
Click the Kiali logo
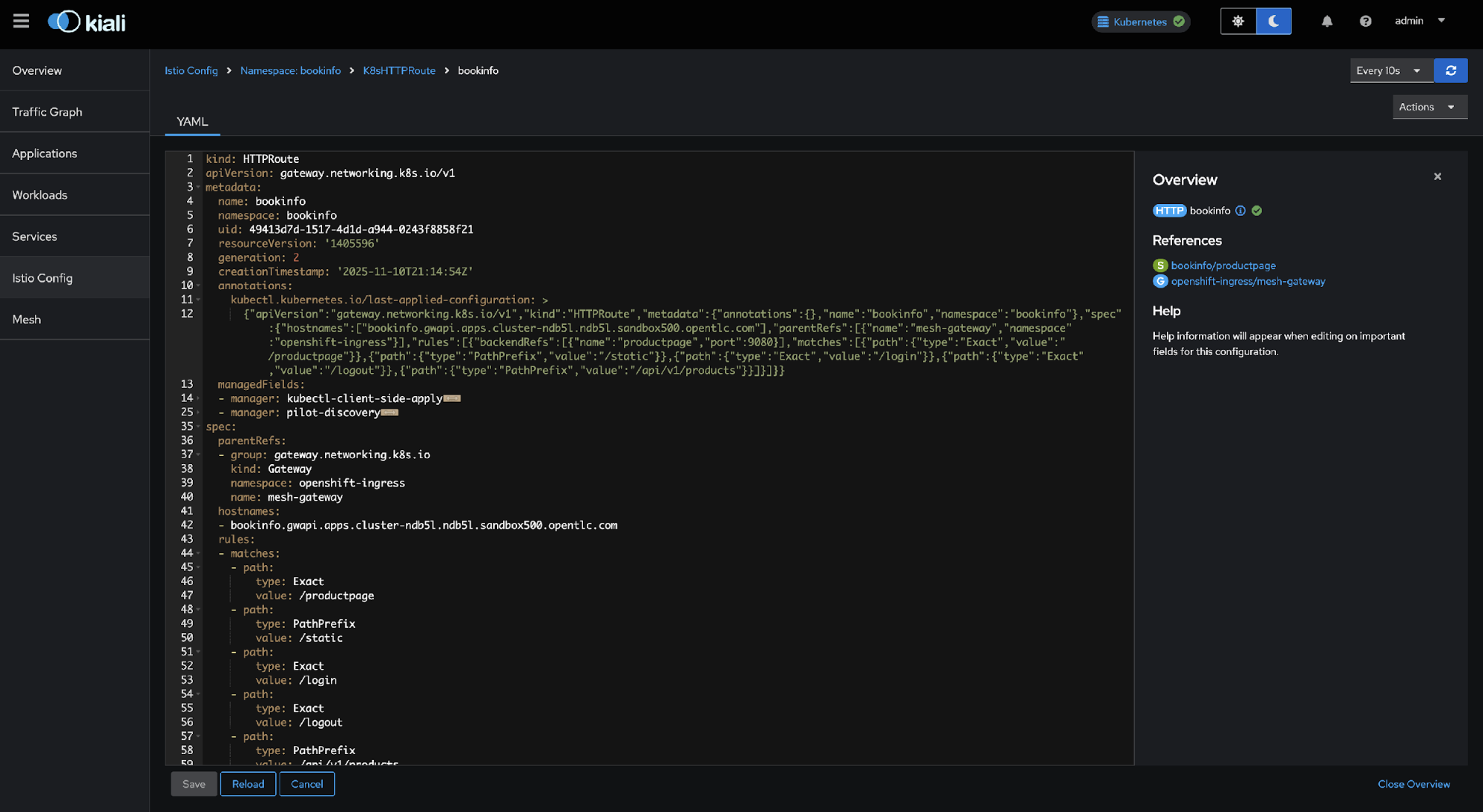coord(87,22)
